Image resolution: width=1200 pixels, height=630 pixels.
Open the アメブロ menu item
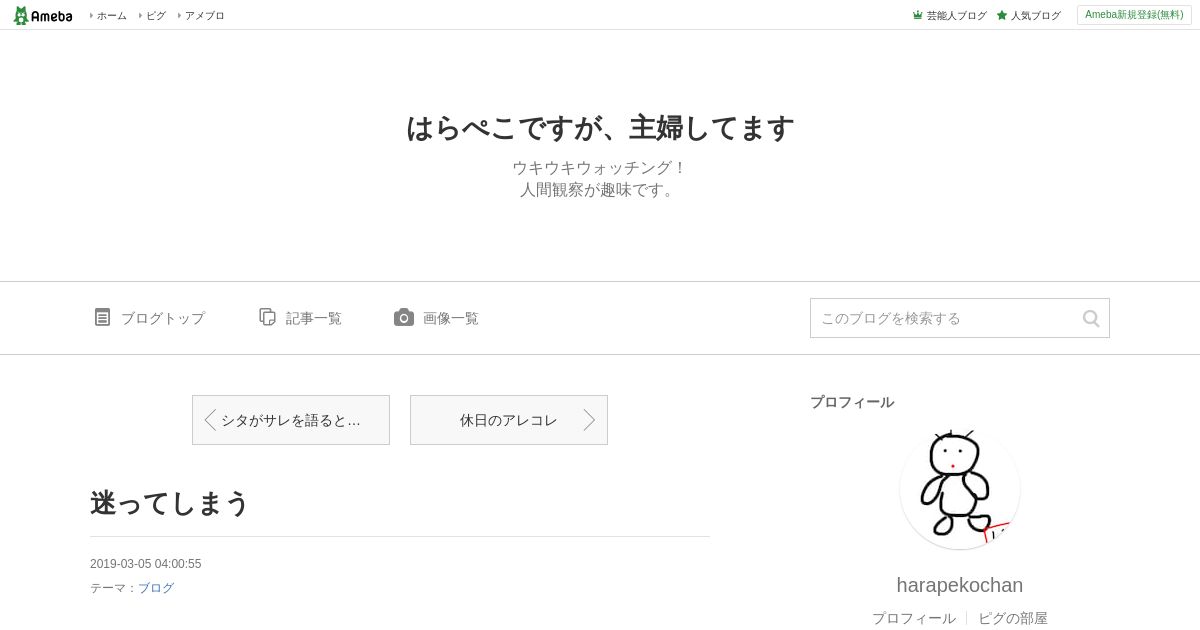(x=204, y=15)
